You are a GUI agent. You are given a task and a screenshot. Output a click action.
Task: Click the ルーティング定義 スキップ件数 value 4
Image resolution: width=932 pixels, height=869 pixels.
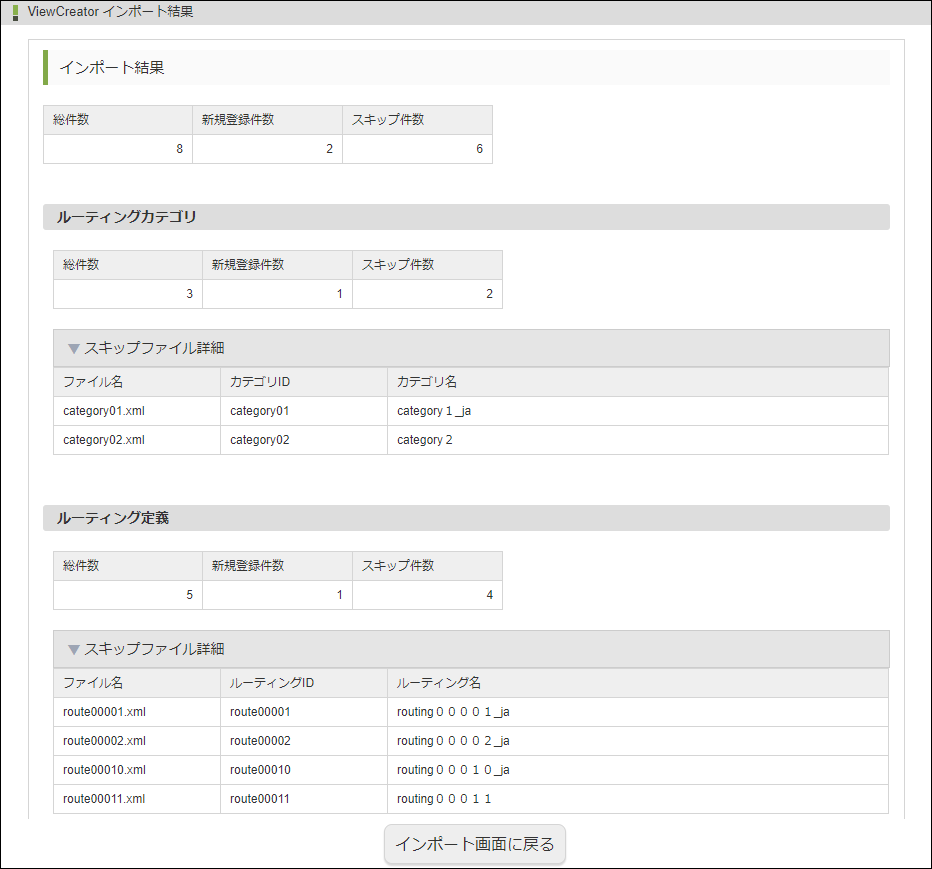pos(427,594)
